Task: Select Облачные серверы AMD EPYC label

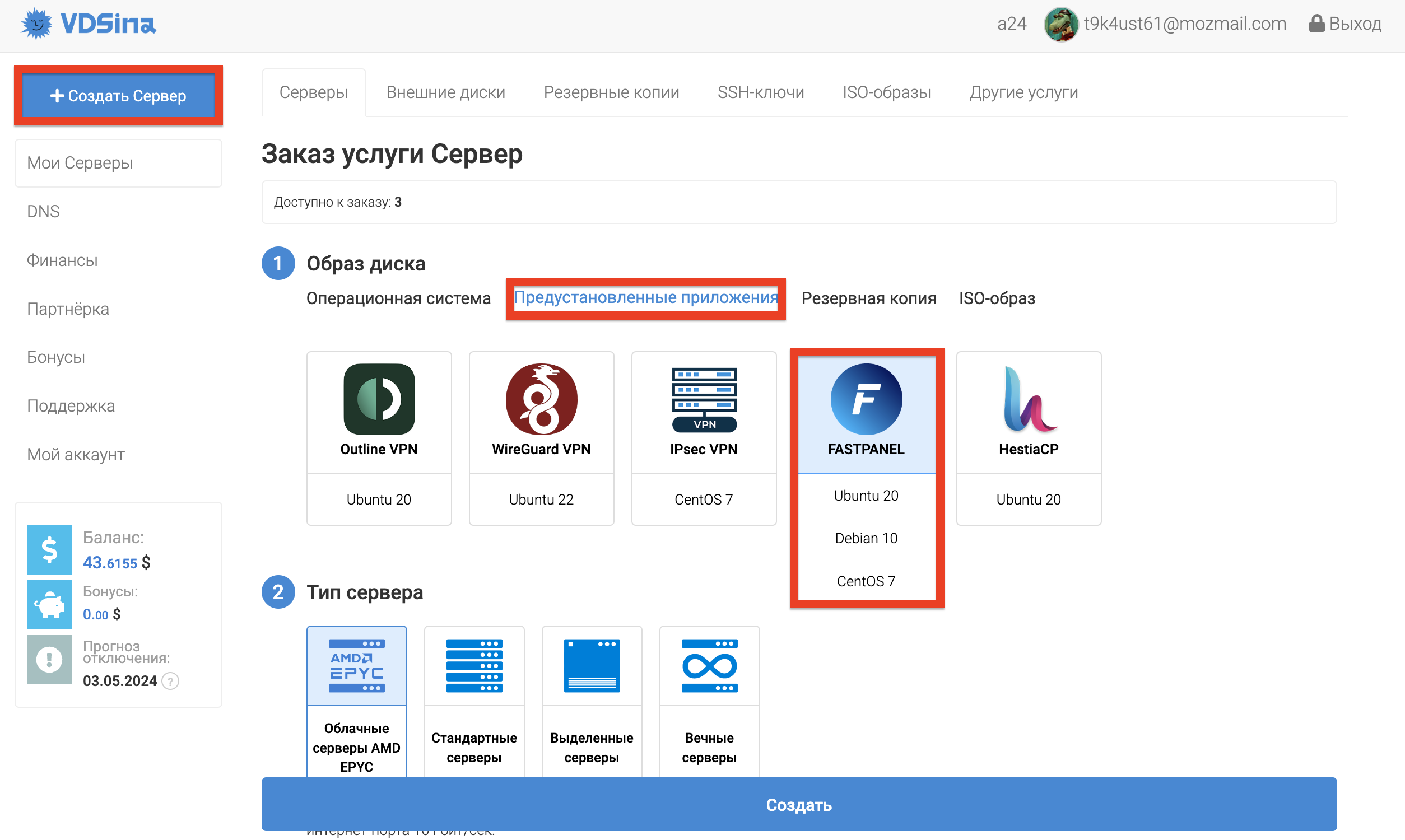Action: click(x=357, y=748)
